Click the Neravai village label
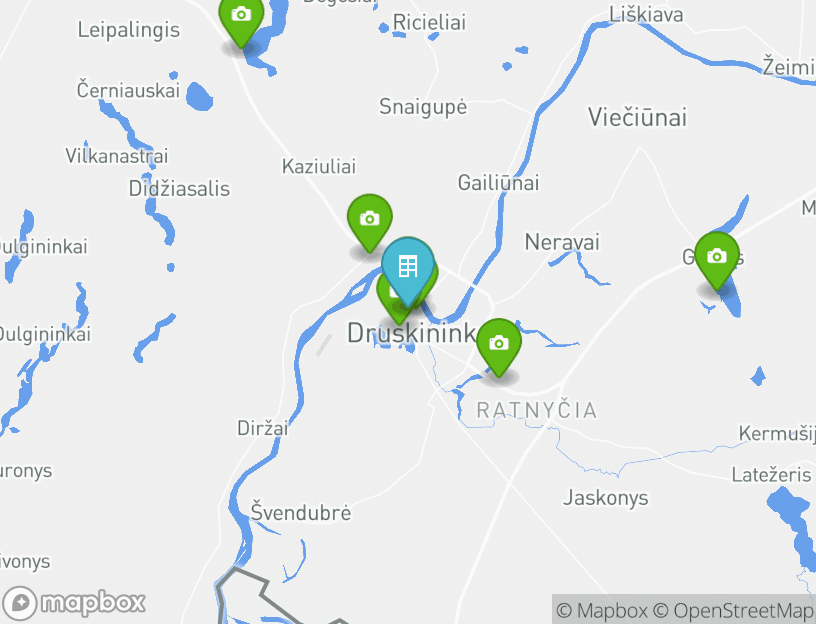The height and width of the screenshot is (624, 816). coord(562,242)
